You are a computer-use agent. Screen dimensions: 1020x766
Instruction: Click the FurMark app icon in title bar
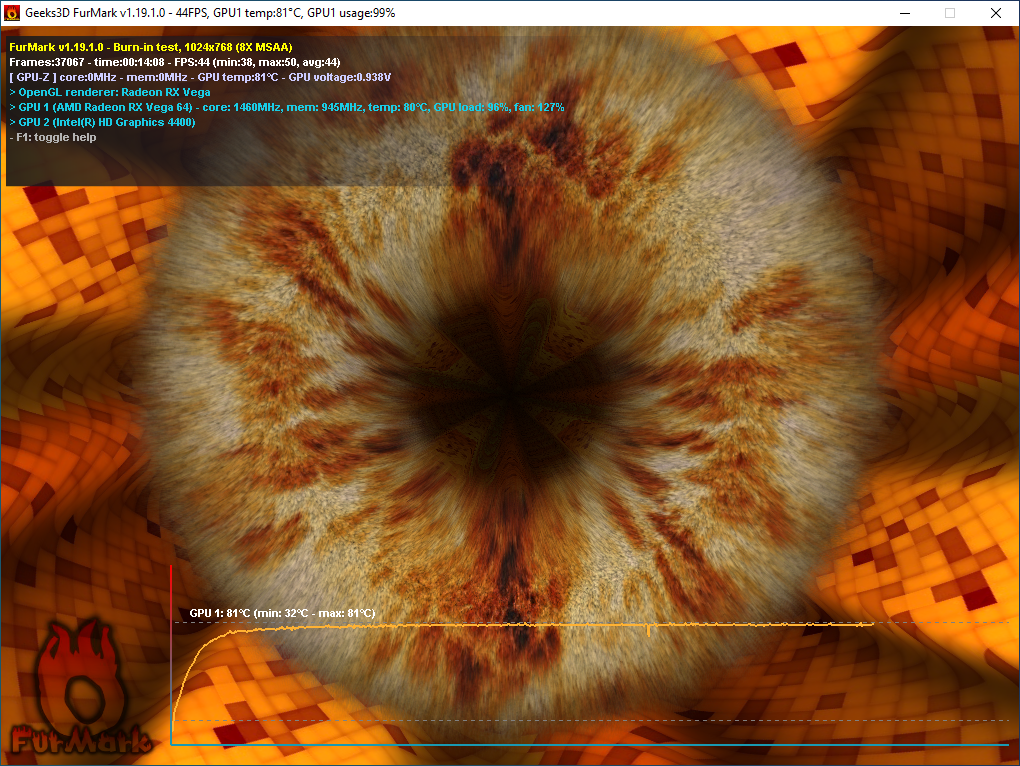[12, 13]
